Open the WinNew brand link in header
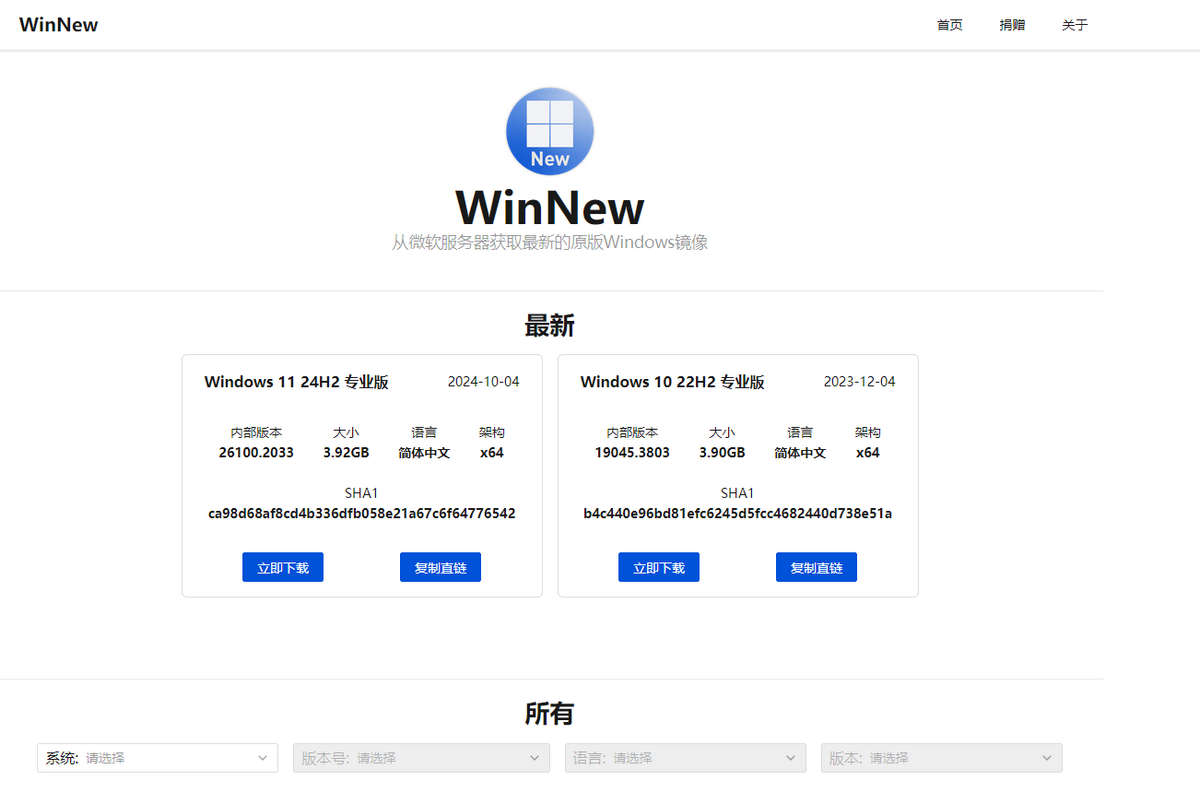Viewport: 1200px width, 805px height. coord(58,25)
